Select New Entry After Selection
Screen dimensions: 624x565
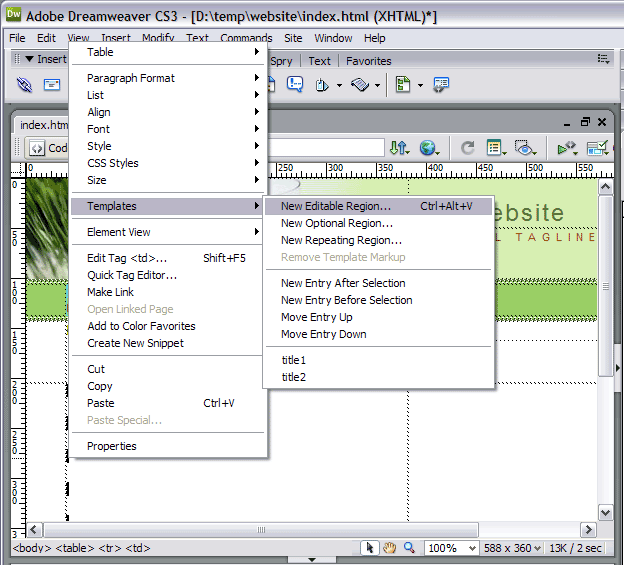[378, 283]
